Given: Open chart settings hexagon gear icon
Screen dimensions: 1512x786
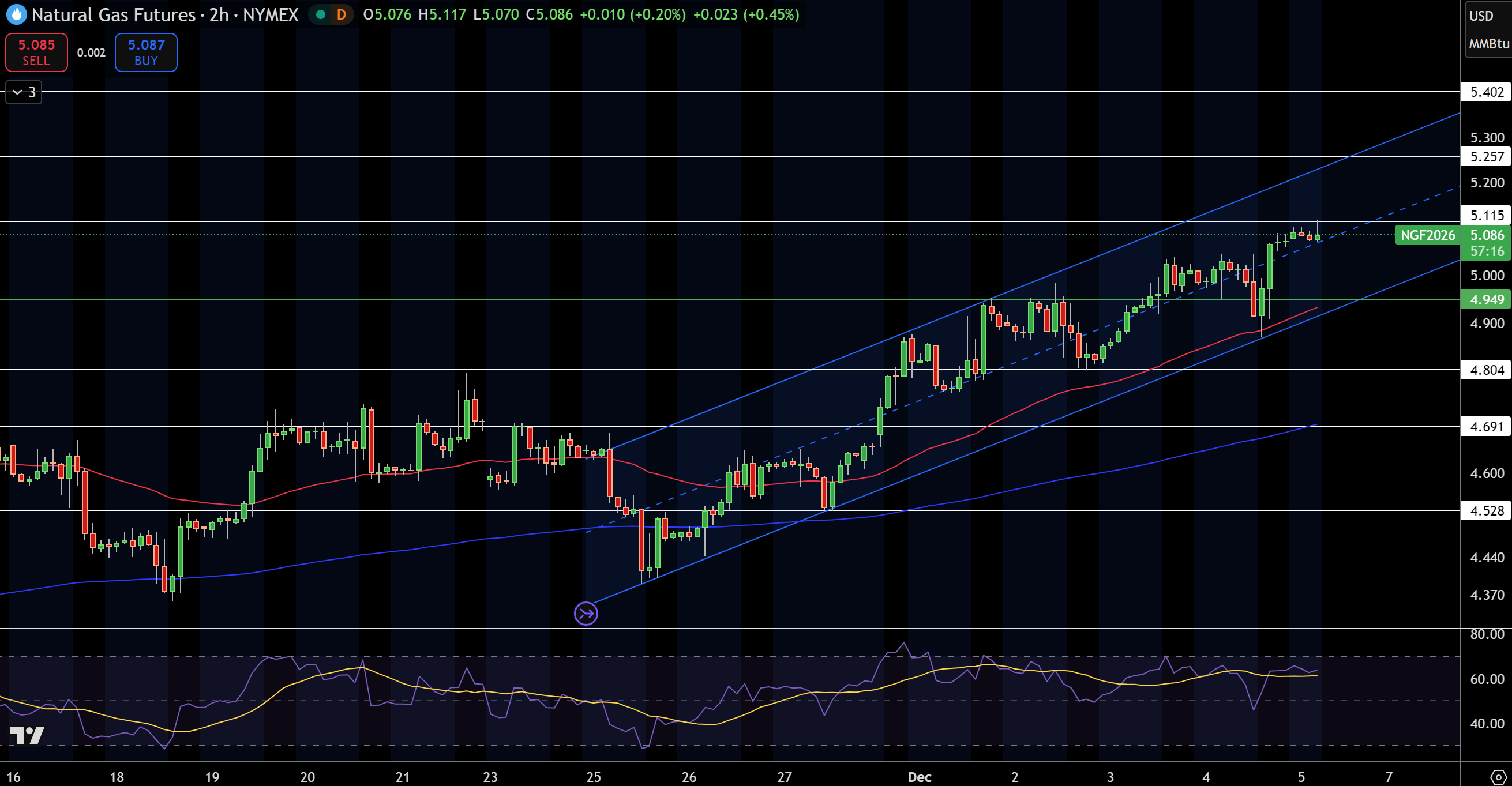Looking at the screenshot, I should pyautogui.click(x=1498, y=776).
